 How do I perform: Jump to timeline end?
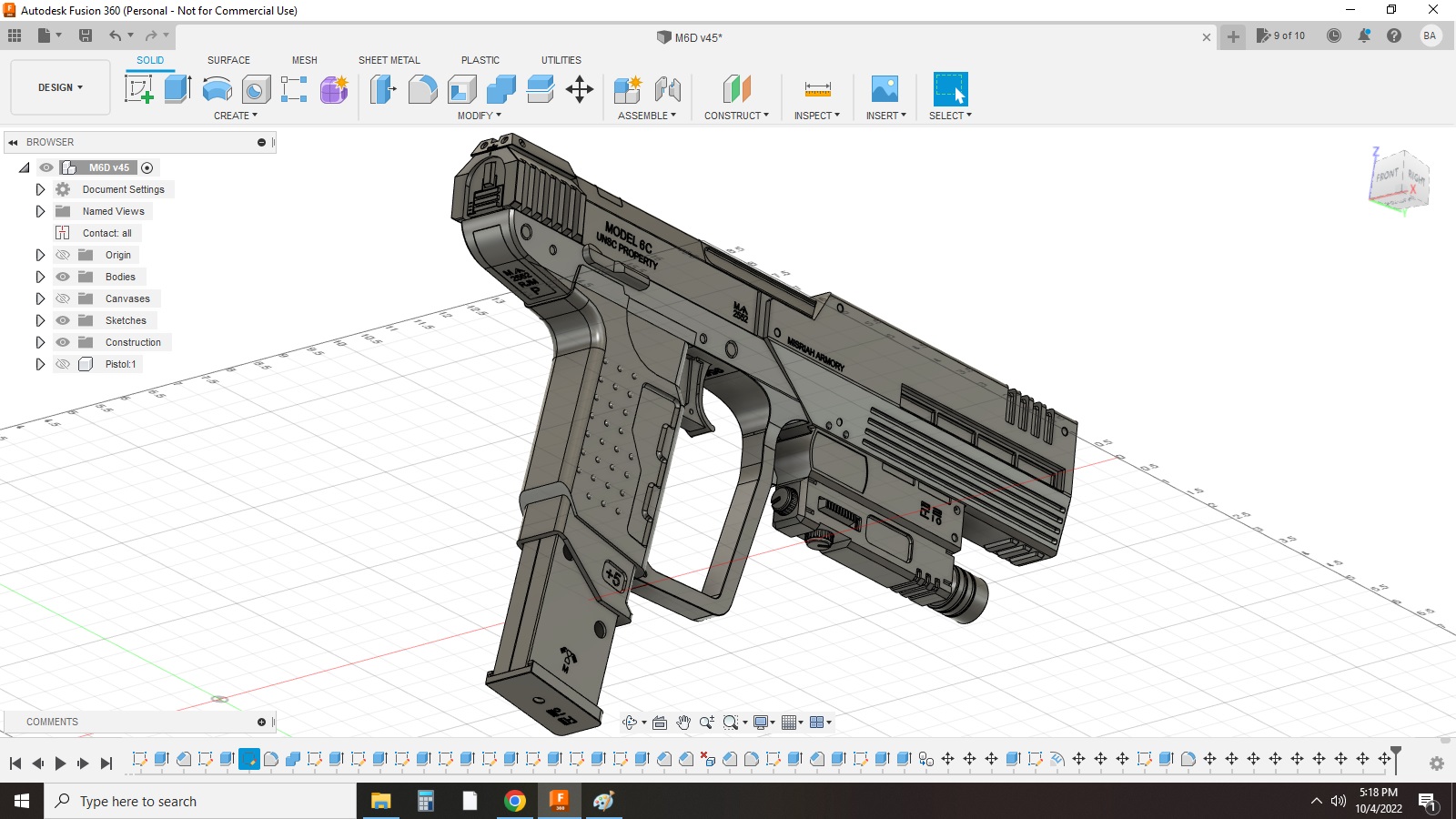pos(106,763)
